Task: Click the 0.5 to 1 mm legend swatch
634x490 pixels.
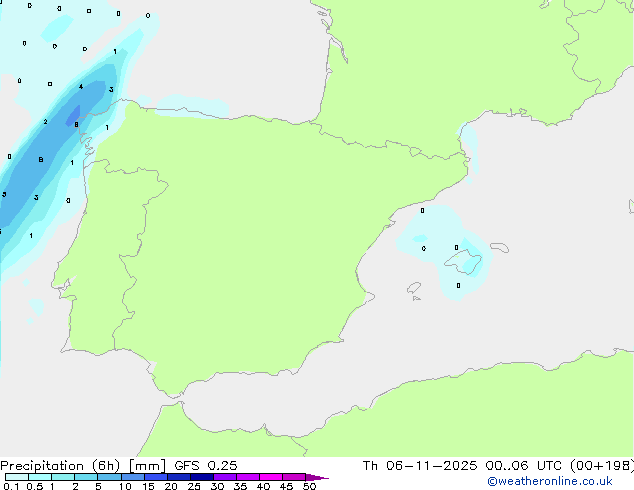Action: click(x=40, y=477)
